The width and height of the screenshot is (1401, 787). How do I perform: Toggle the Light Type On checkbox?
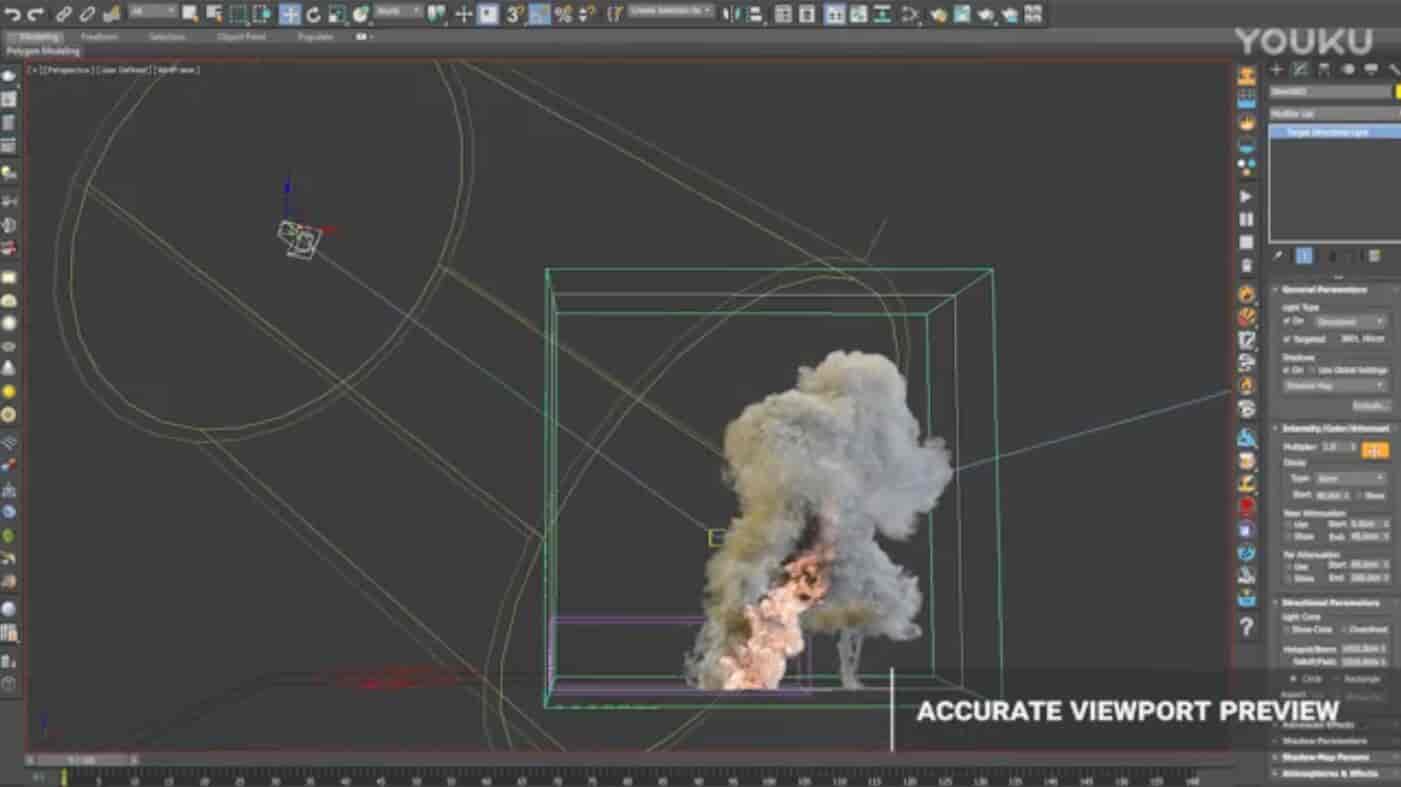[1287, 322]
